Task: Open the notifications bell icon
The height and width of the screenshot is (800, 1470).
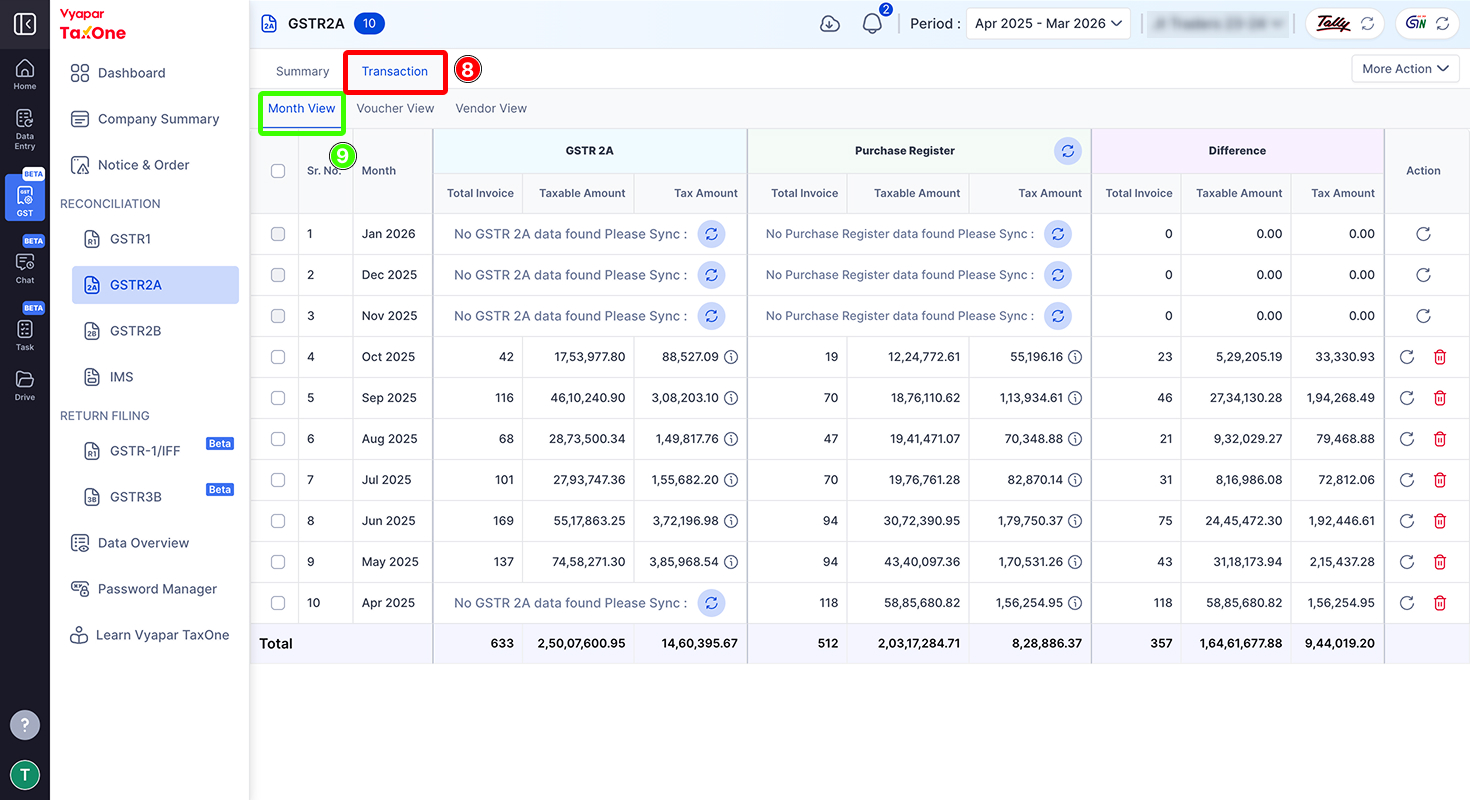Action: (x=872, y=24)
